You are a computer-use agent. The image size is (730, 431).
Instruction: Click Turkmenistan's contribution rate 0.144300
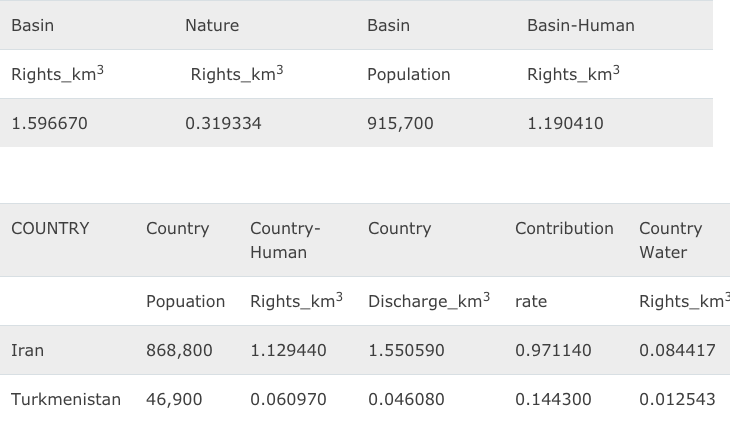pos(553,400)
